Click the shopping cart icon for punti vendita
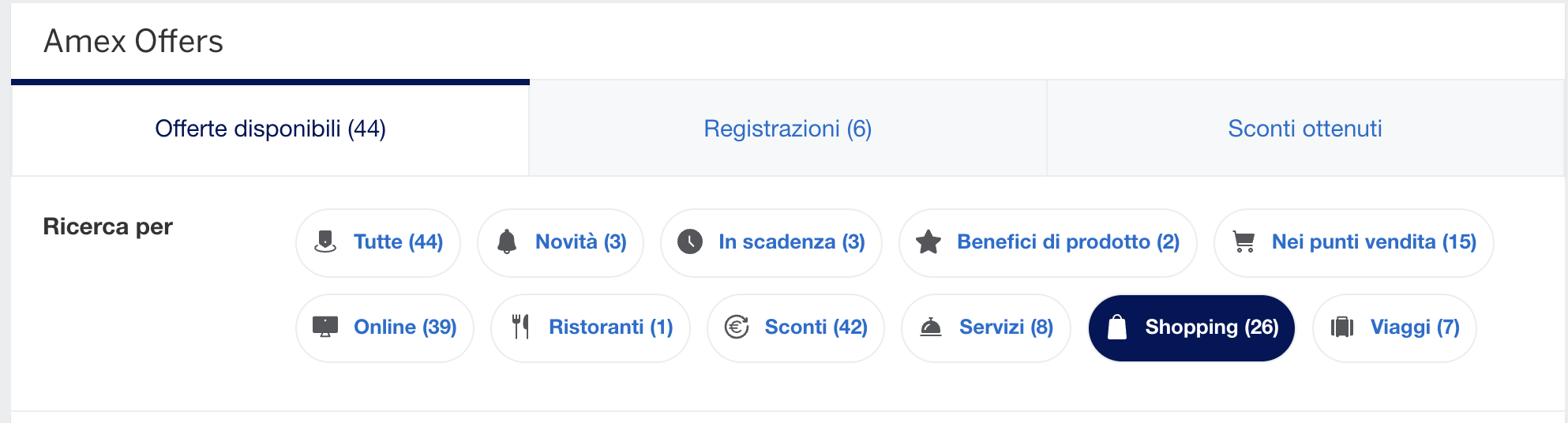The image size is (1568, 423). pos(1244,241)
